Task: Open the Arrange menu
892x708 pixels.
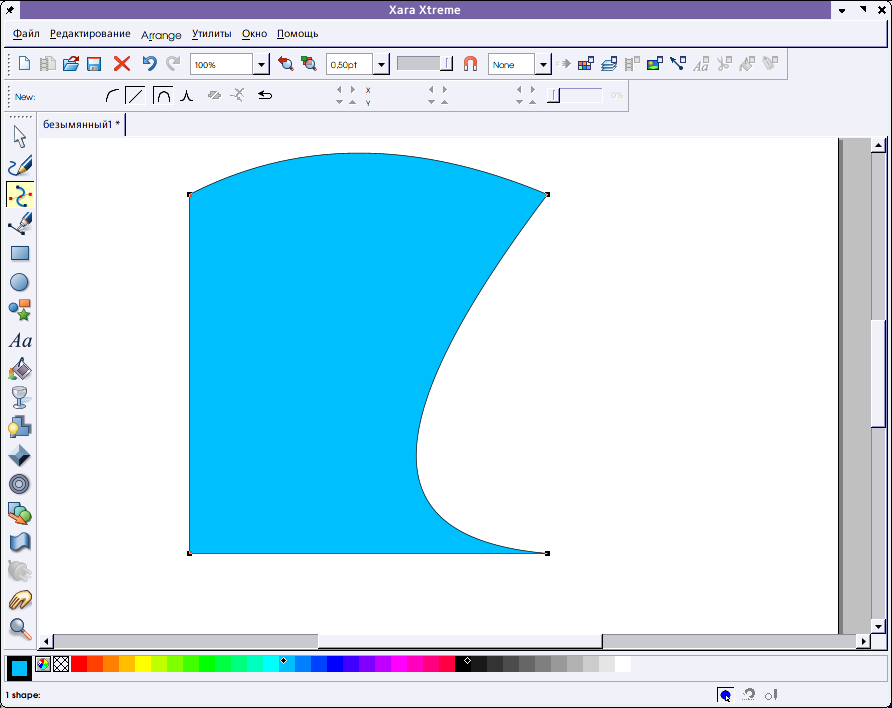Action: point(161,34)
